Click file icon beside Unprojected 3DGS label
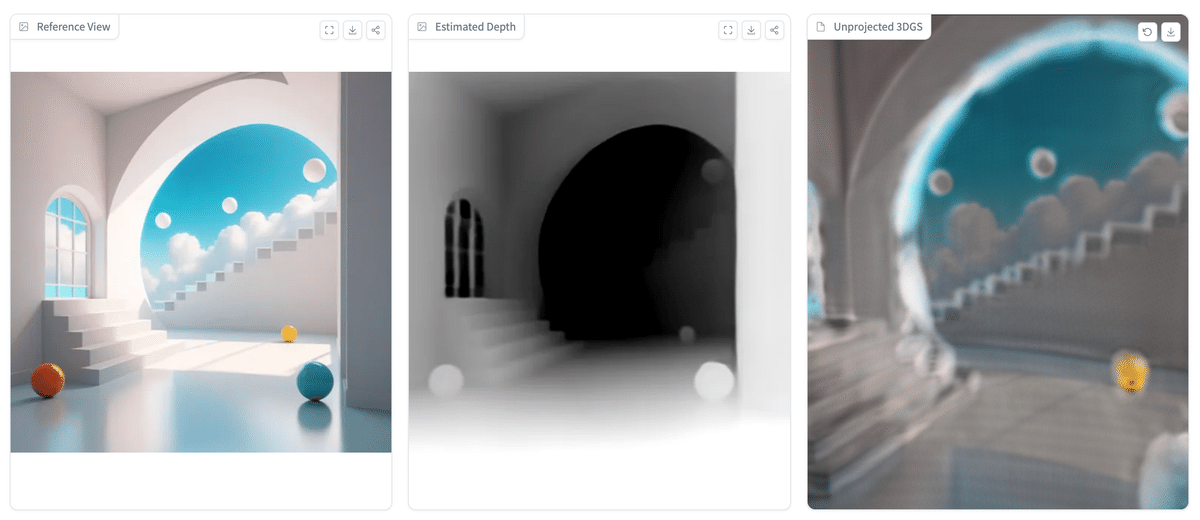 821,27
